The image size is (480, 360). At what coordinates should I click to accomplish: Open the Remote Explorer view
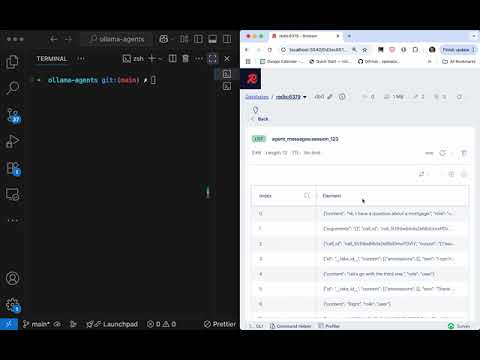13,194
